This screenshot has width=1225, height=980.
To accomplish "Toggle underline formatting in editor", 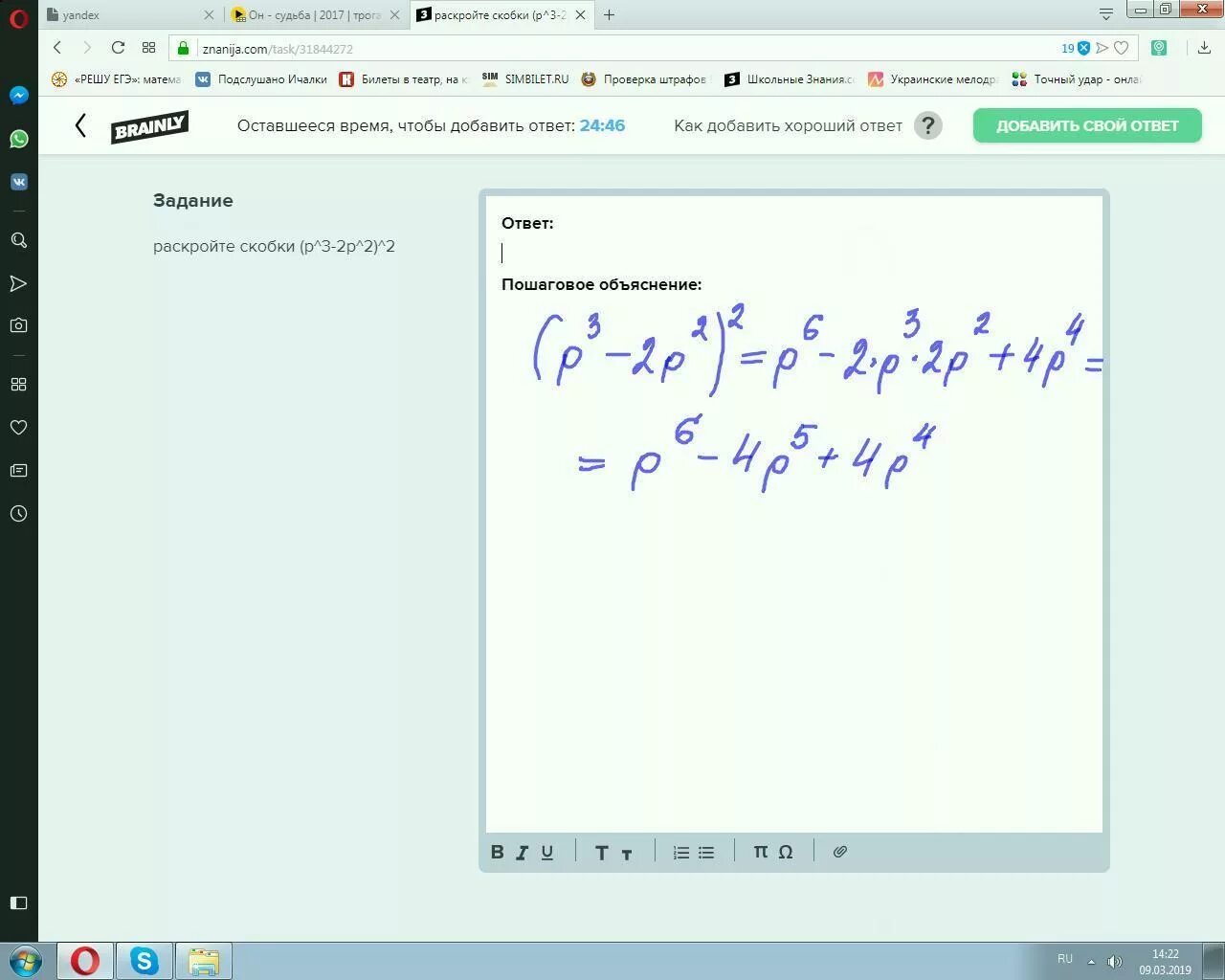I will pos(546,852).
